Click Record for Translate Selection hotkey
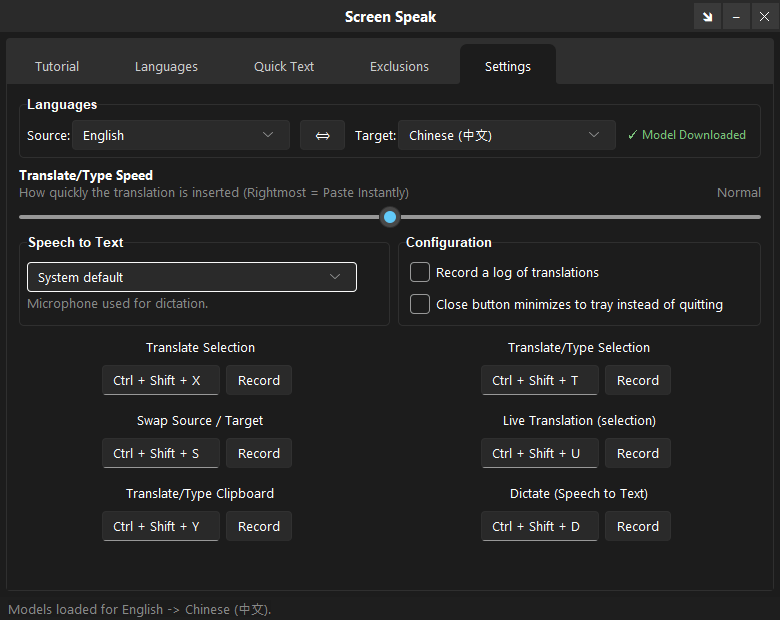The width and height of the screenshot is (780, 620). tap(259, 380)
